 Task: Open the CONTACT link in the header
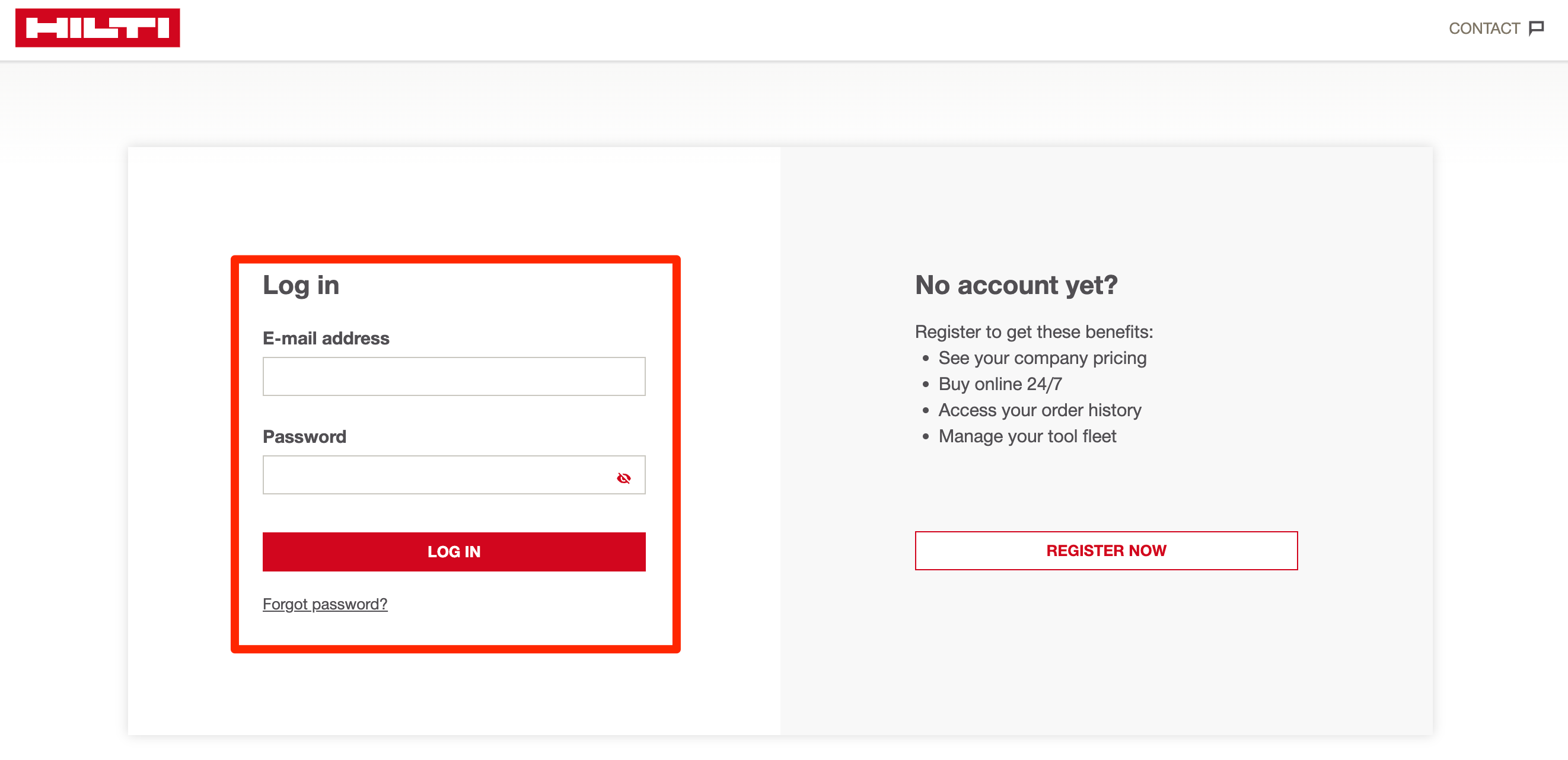tap(1496, 28)
